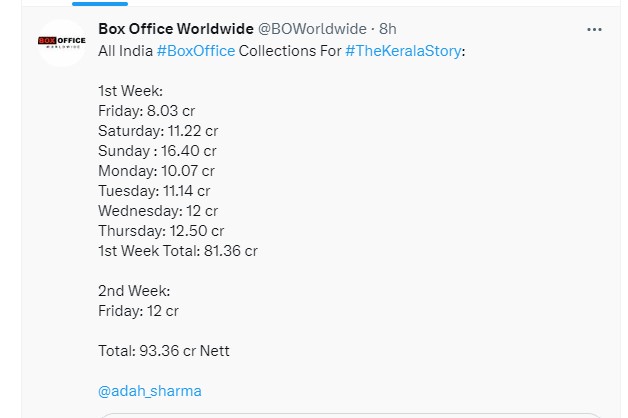Click the "Tuesday: 11.14 cr" line
Viewport: 628px width, 418px height.
pyautogui.click(x=154, y=191)
